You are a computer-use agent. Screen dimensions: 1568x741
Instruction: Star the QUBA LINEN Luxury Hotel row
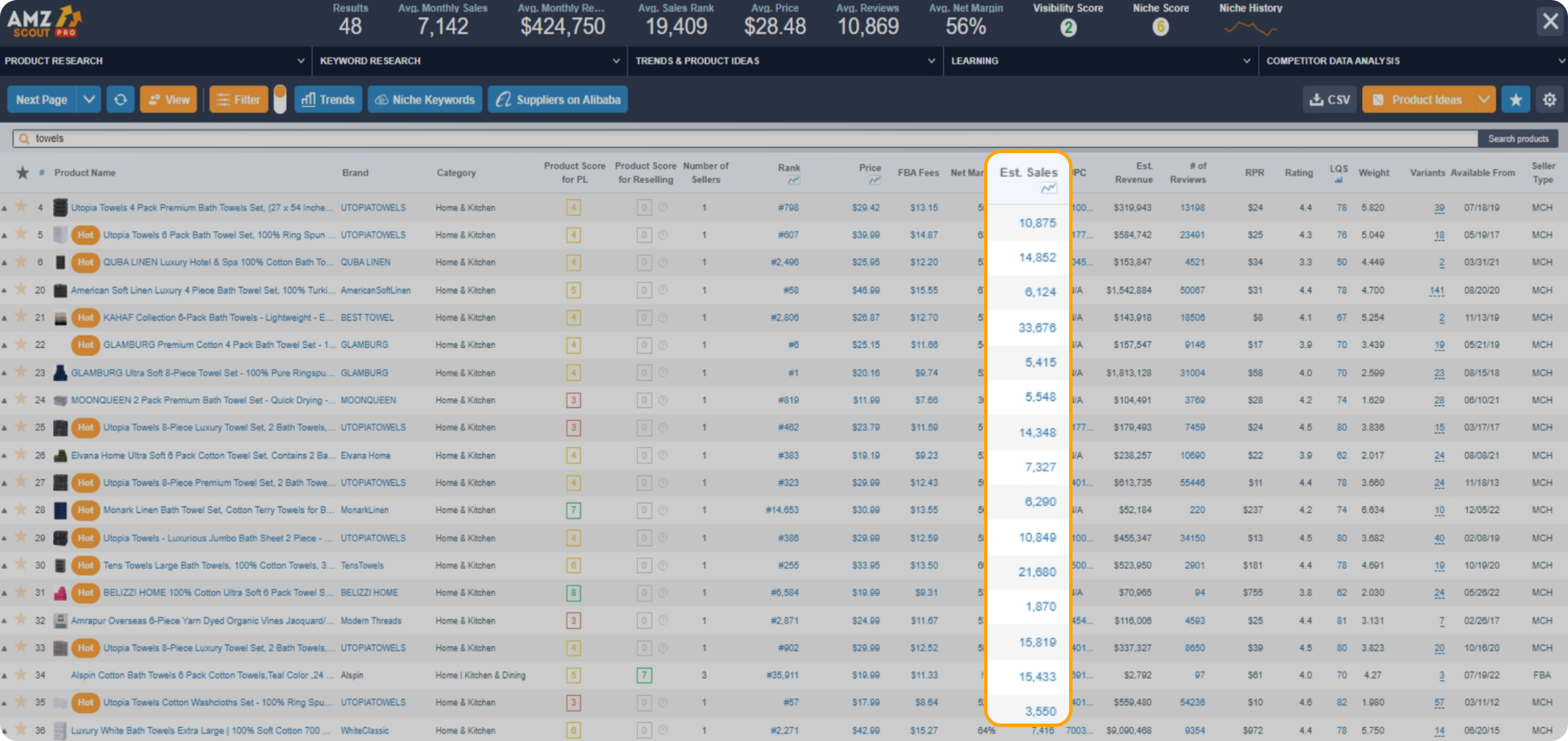pyautogui.click(x=21, y=262)
